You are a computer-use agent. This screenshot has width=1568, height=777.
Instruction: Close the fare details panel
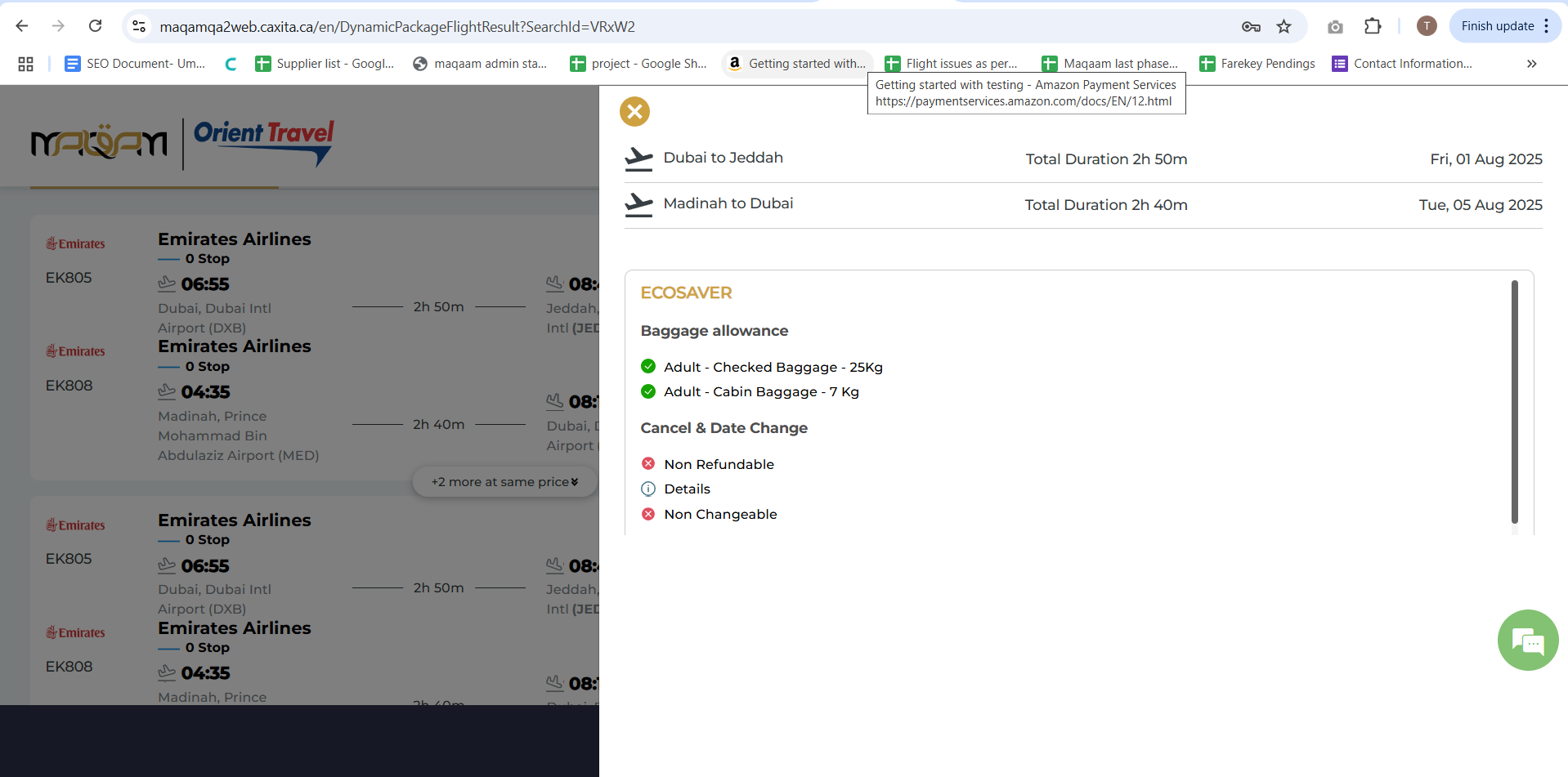click(634, 112)
